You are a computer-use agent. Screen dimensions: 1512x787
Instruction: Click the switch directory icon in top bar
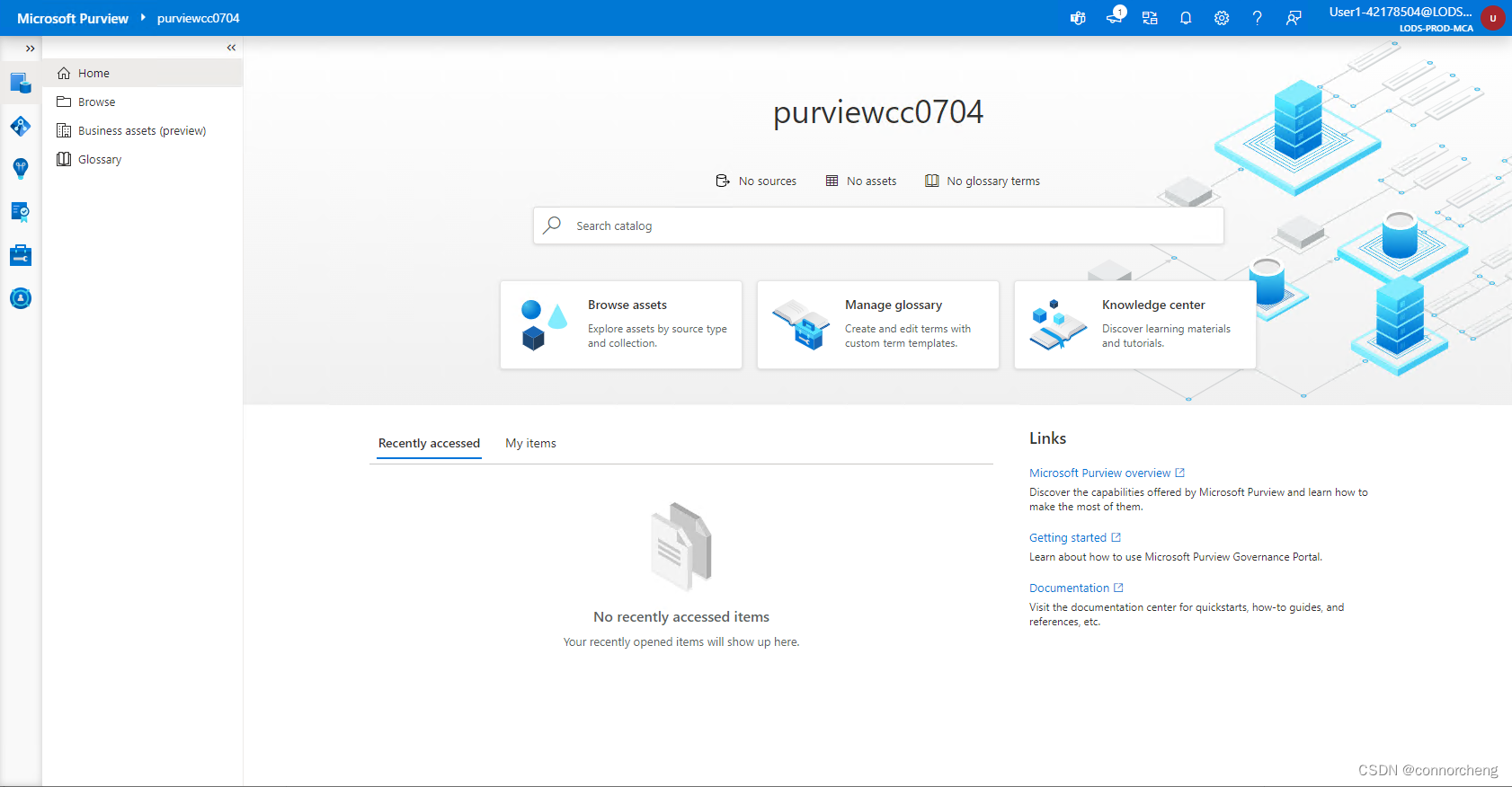(x=1150, y=18)
